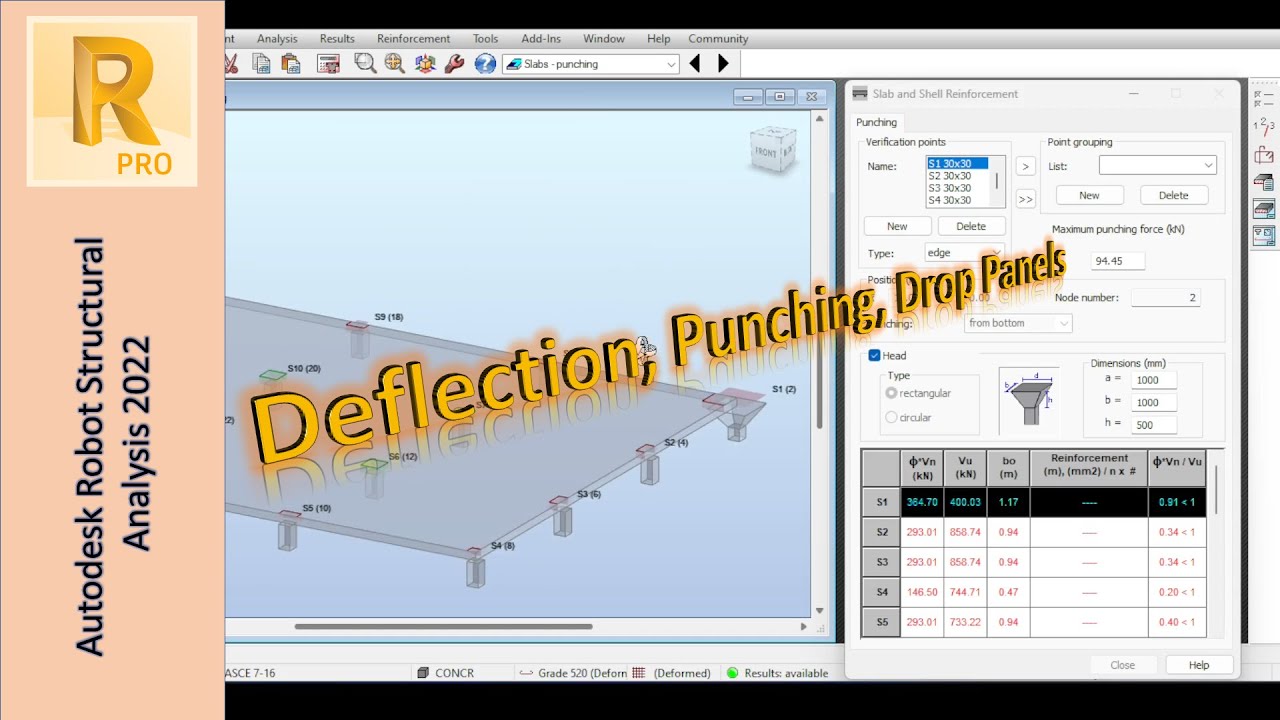Click the Close button in dialog
Screen dimensions: 1280x720
pyautogui.click(x=1122, y=665)
